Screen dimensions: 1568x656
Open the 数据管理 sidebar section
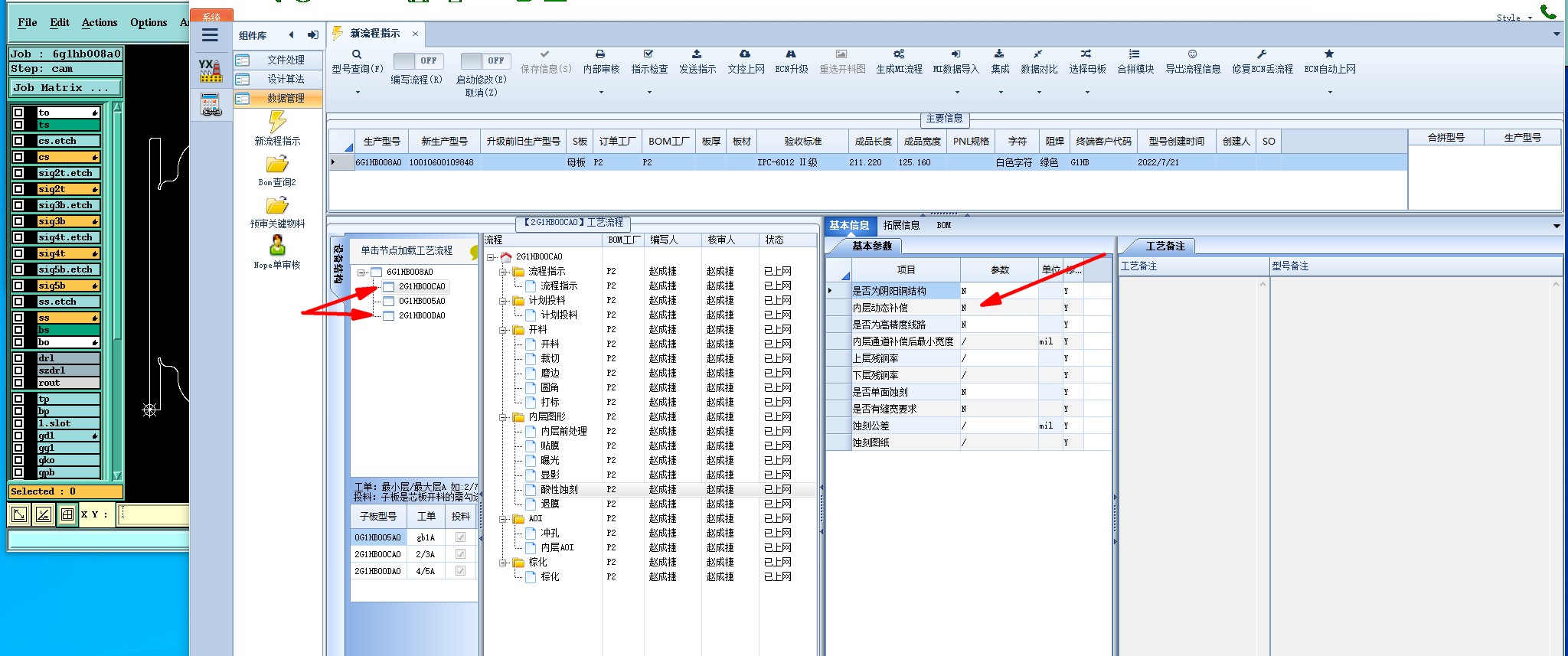278,98
